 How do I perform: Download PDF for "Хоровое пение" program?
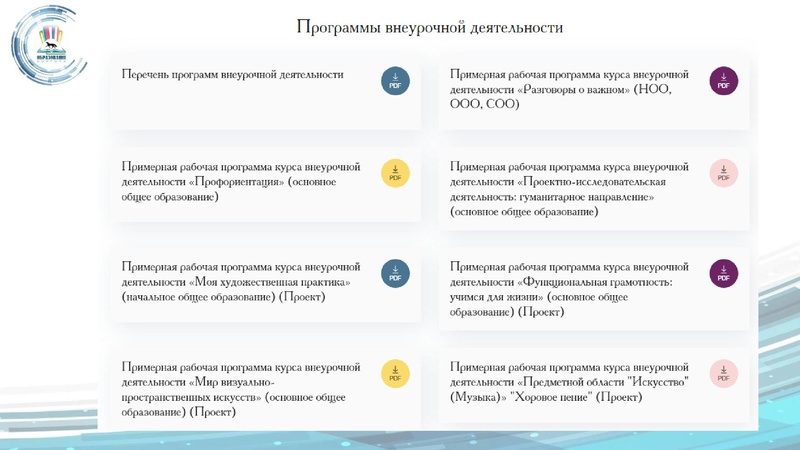(x=723, y=374)
